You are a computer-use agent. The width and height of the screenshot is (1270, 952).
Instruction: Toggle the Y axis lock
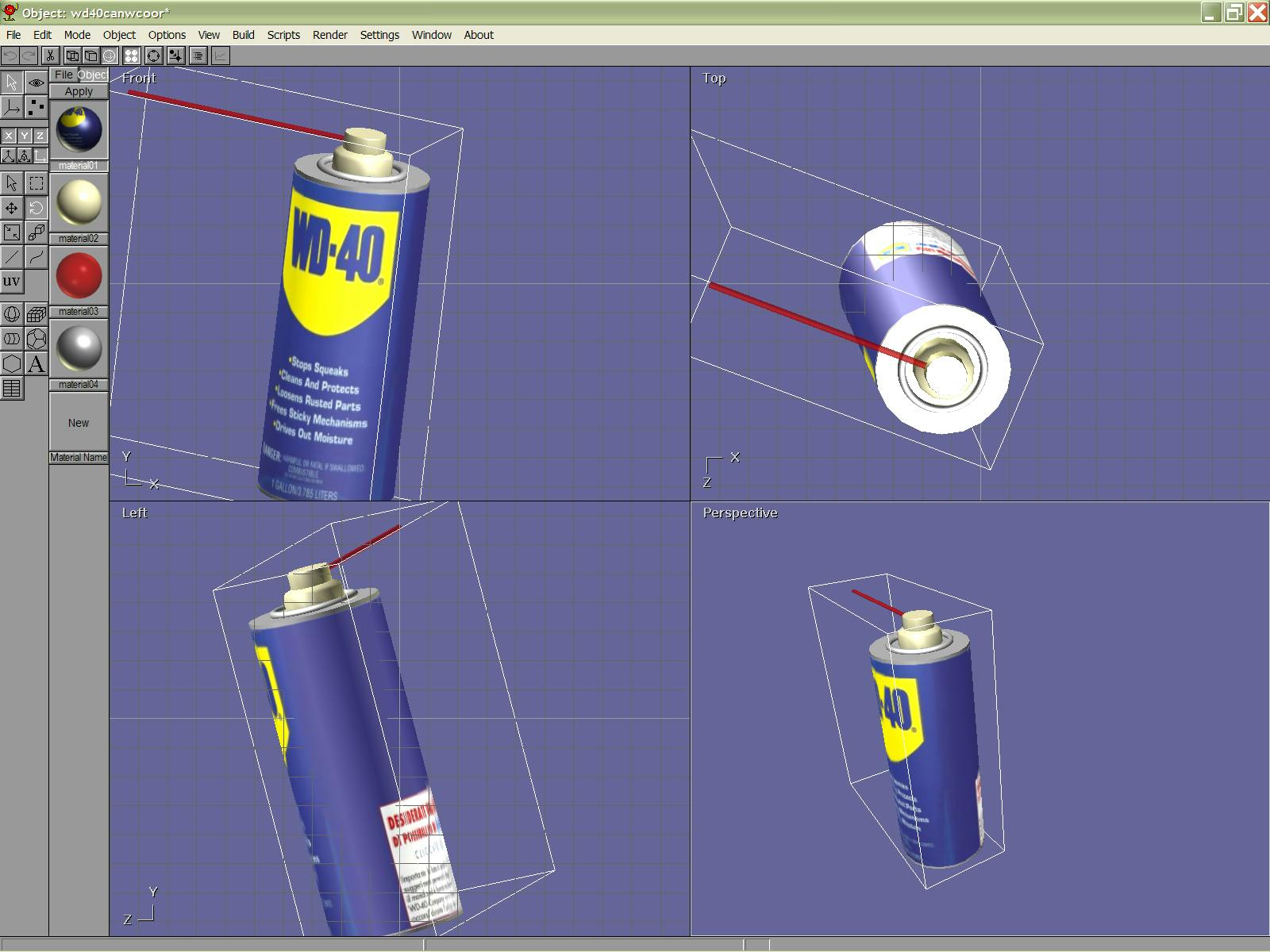click(x=24, y=136)
